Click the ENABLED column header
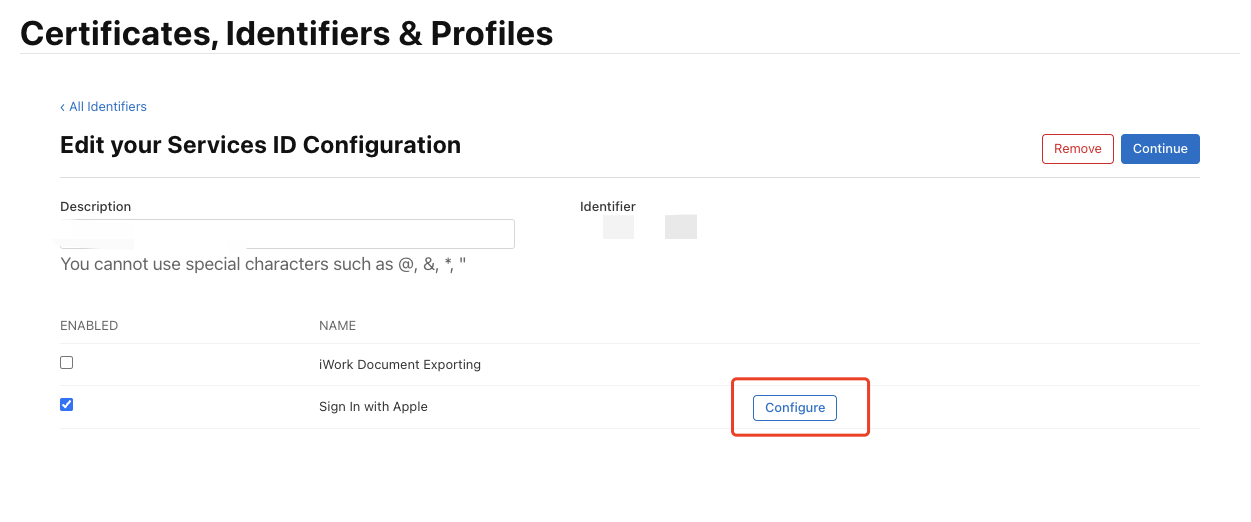 point(89,326)
